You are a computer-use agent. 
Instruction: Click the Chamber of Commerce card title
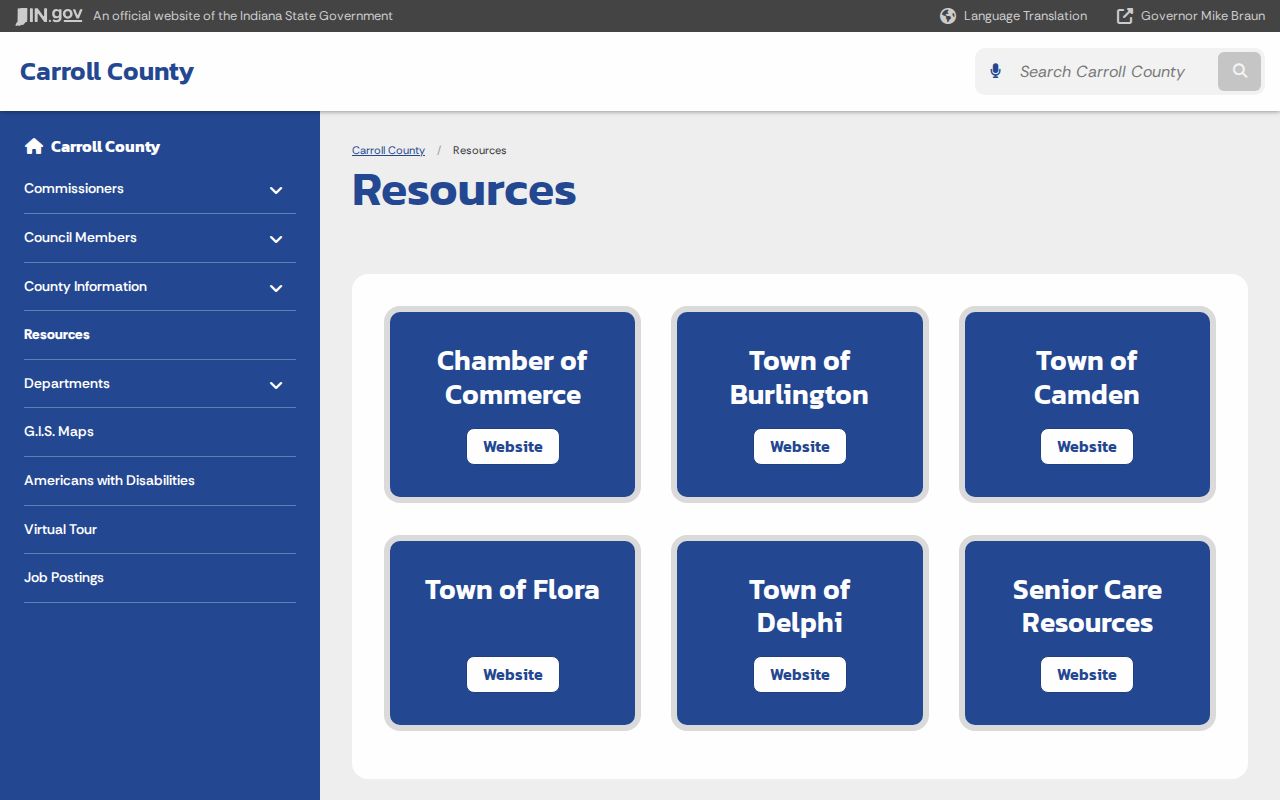click(513, 378)
